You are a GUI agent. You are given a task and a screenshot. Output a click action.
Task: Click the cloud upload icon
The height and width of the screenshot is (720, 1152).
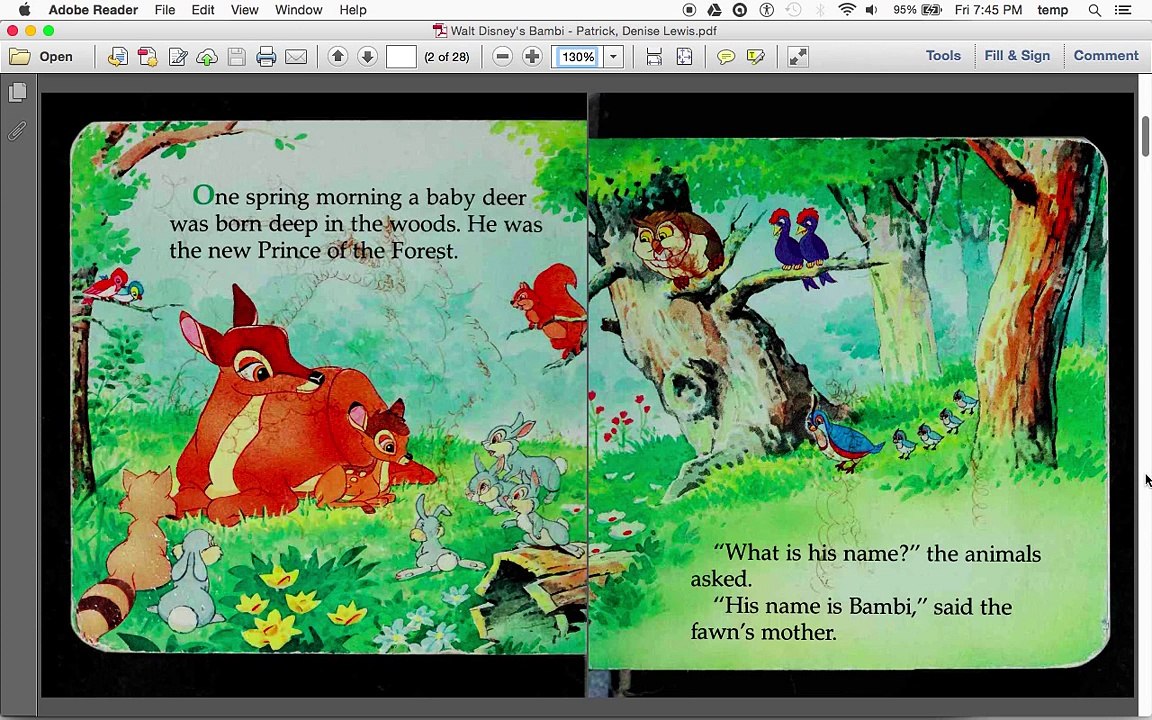coord(207,57)
